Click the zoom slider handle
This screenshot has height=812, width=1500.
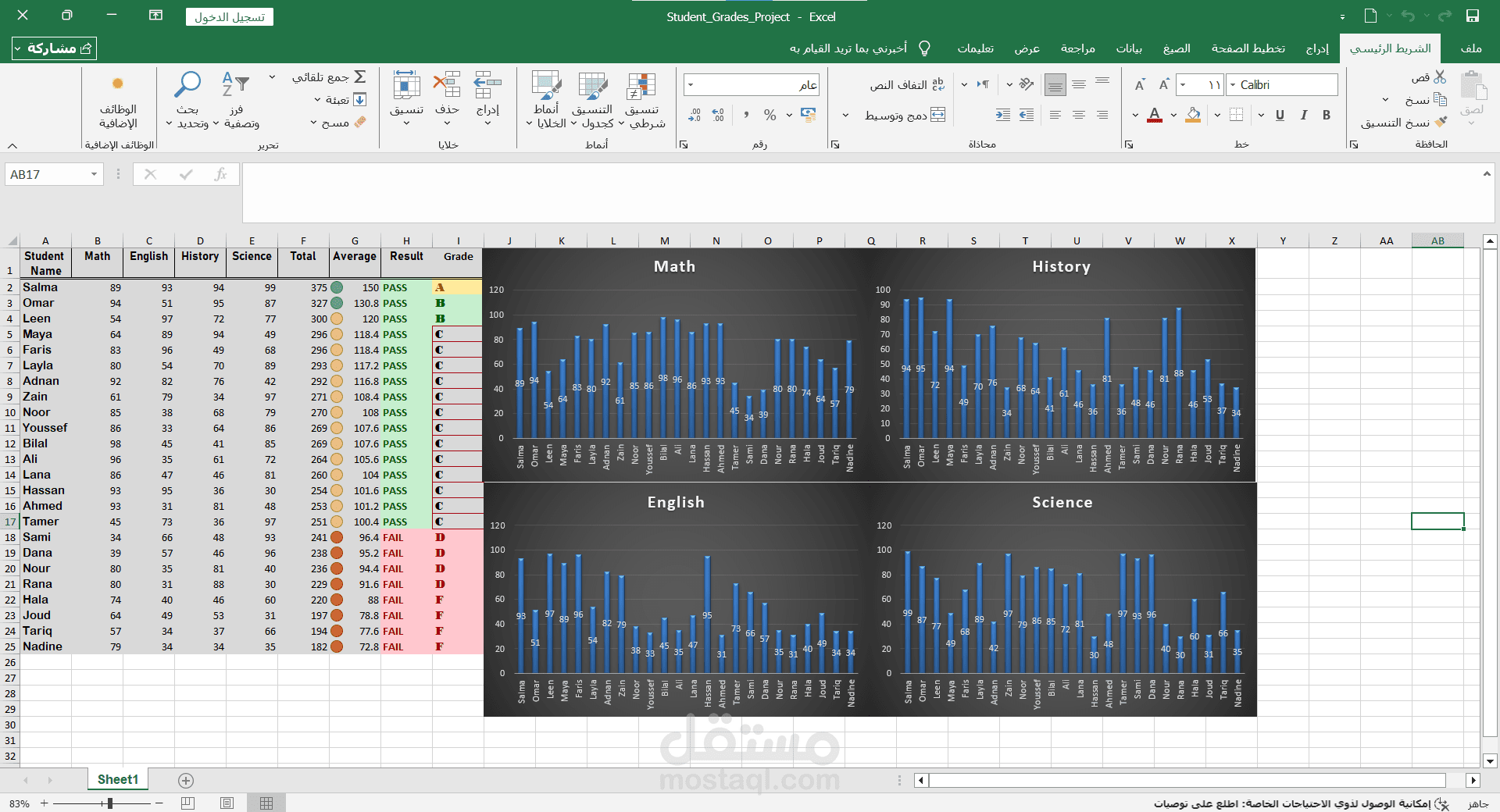[110, 803]
